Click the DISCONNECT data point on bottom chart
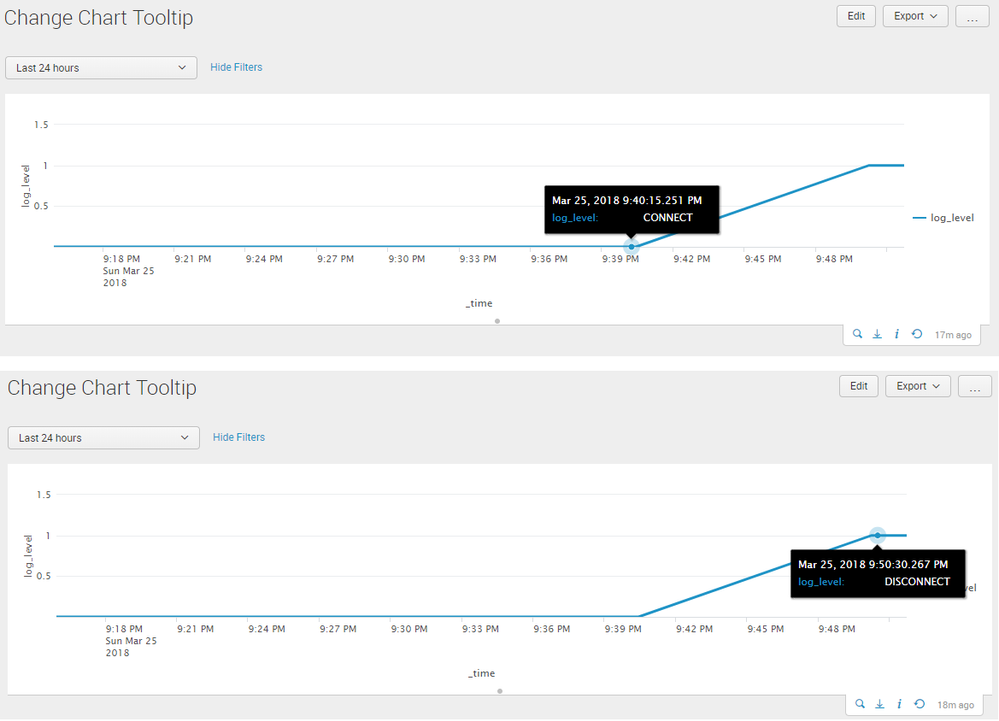 point(877,536)
